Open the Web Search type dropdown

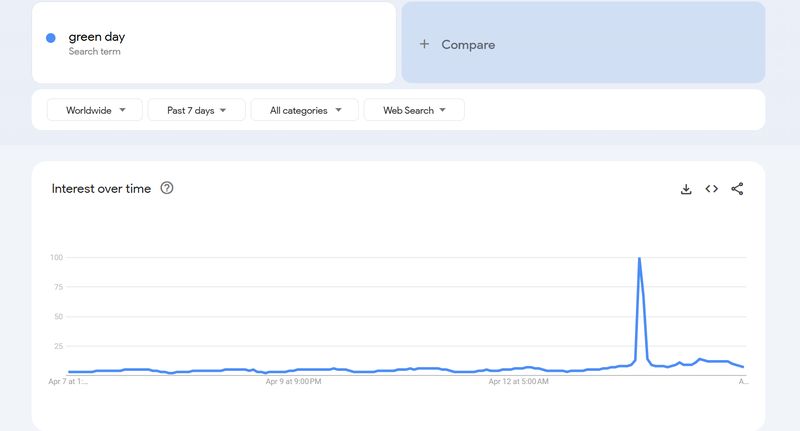pyautogui.click(x=414, y=110)
